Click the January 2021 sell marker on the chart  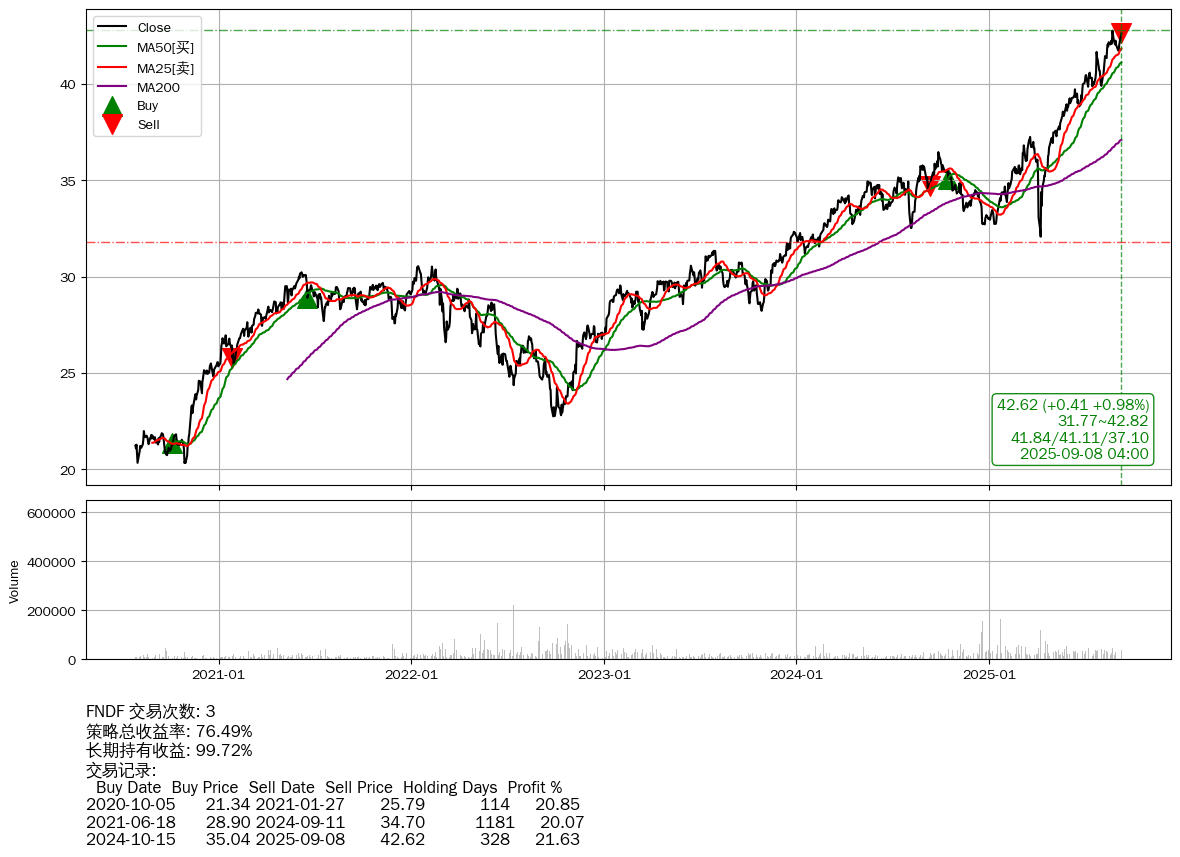(x=232, y=356)
